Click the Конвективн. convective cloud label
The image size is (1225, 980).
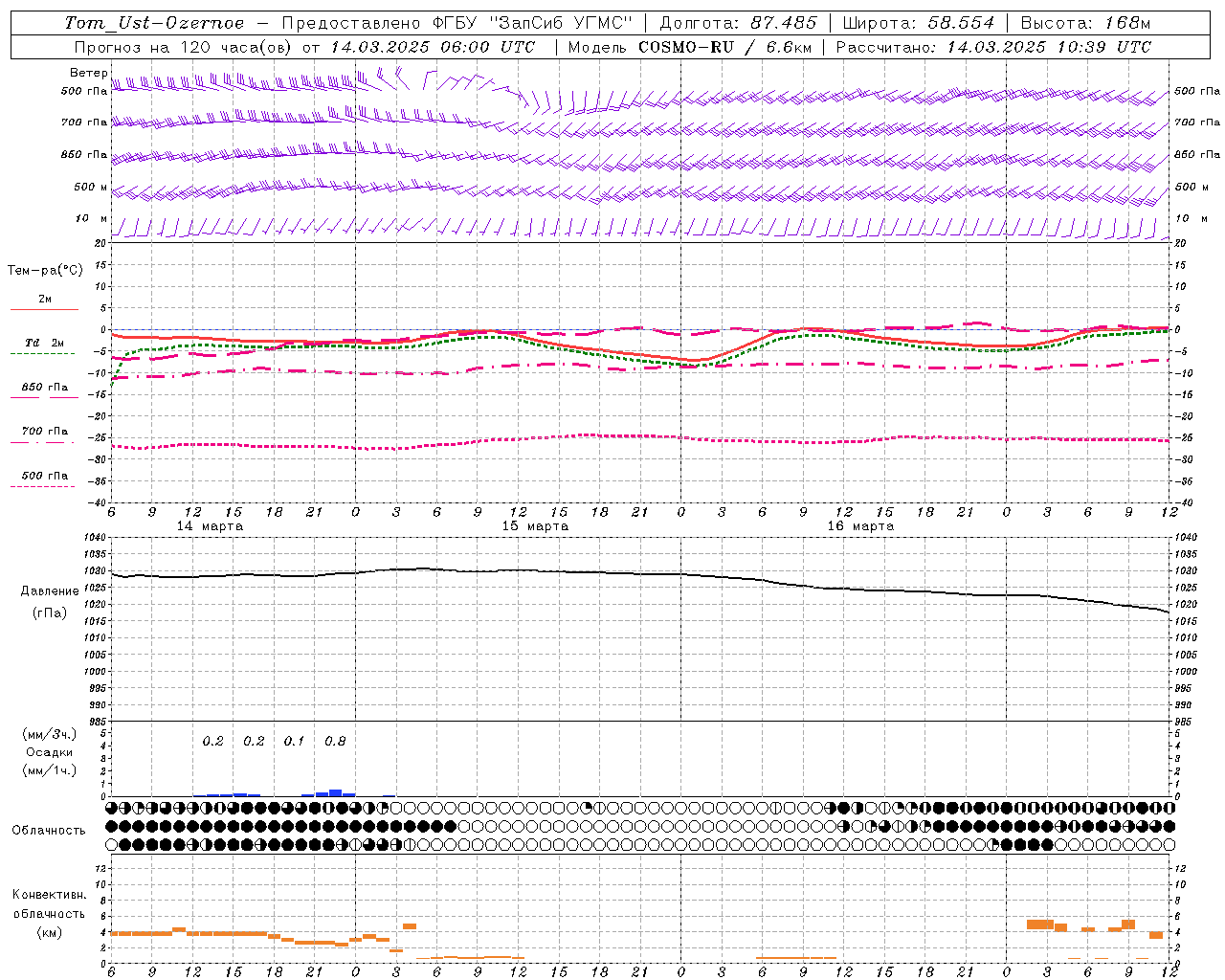[50, 895]
